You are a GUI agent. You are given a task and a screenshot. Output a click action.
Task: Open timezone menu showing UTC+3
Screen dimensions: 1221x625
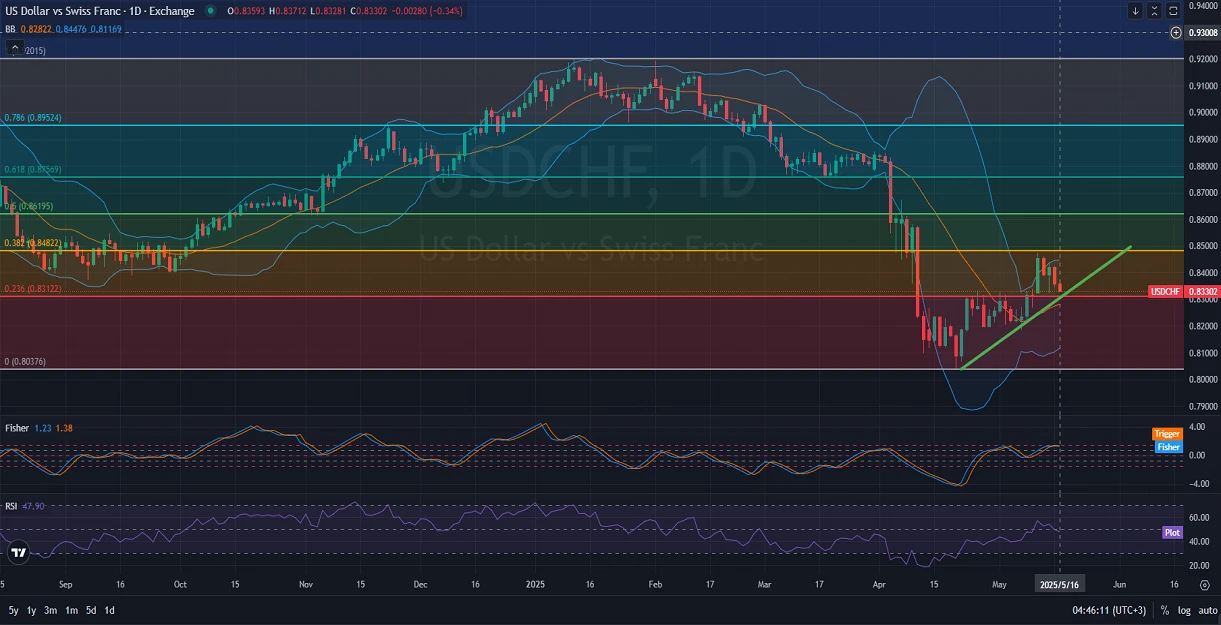(1108, 610)
